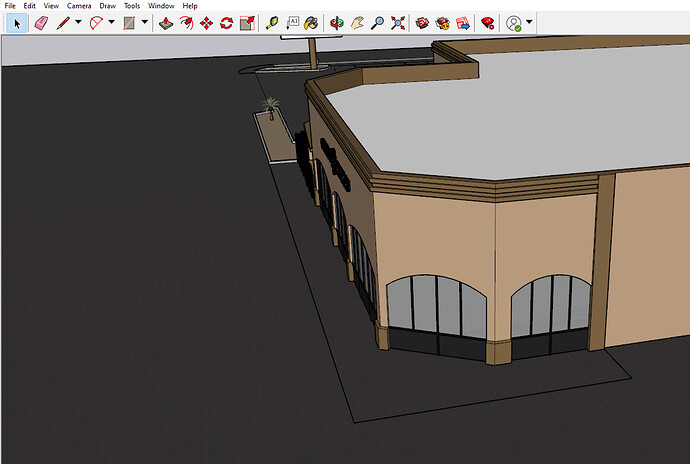This screenshot has height=464, width=690.
Task: Open the Tools menu
Action: pyautogui.click(x=132, y=6)
